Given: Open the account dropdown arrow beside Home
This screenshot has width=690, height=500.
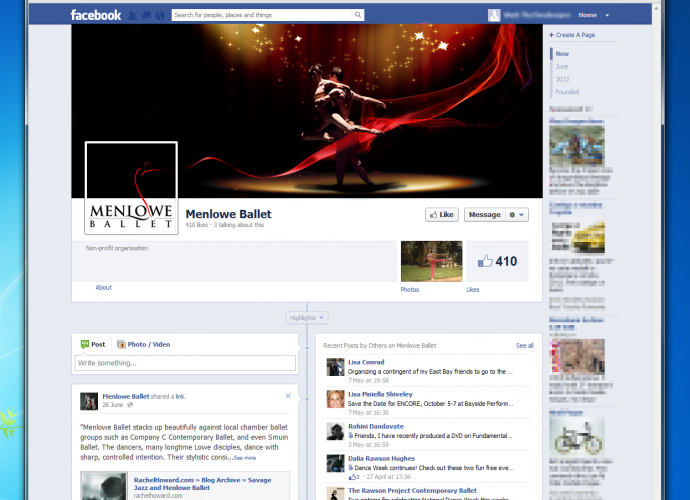Looking at the screenshot, I should click(607, 15).
